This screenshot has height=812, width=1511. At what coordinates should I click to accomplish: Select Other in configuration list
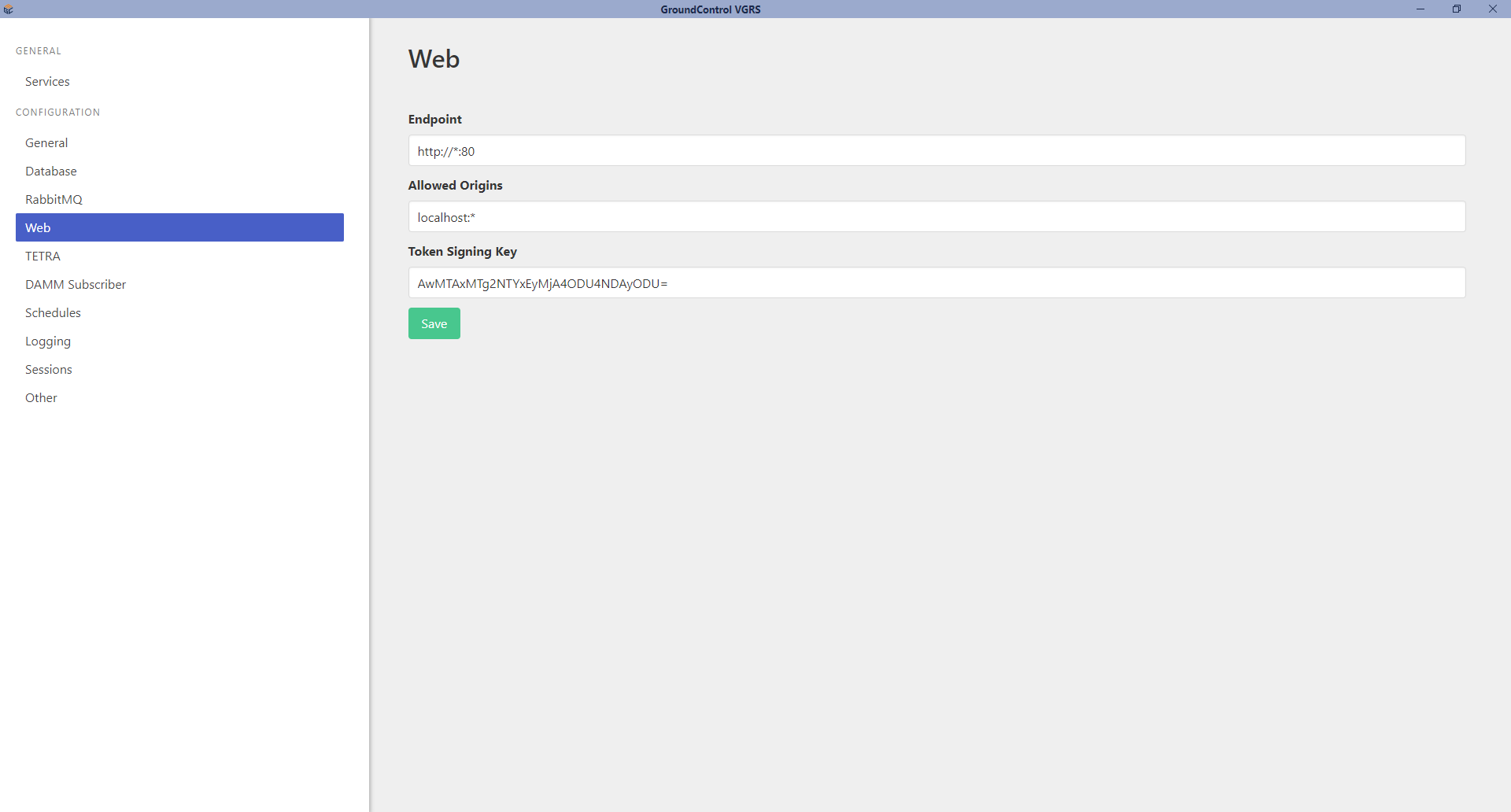click(x=41, y=398)
